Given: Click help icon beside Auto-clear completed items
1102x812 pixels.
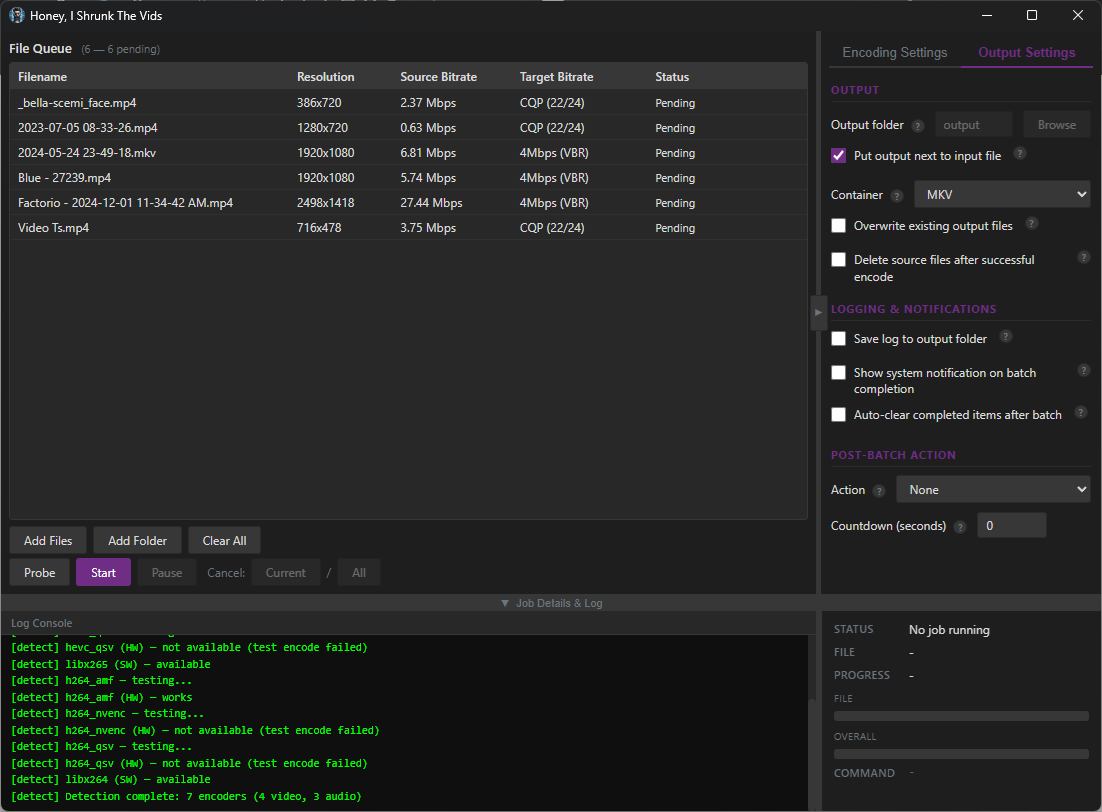Looking at the screenshot, I should [1080, 412].
